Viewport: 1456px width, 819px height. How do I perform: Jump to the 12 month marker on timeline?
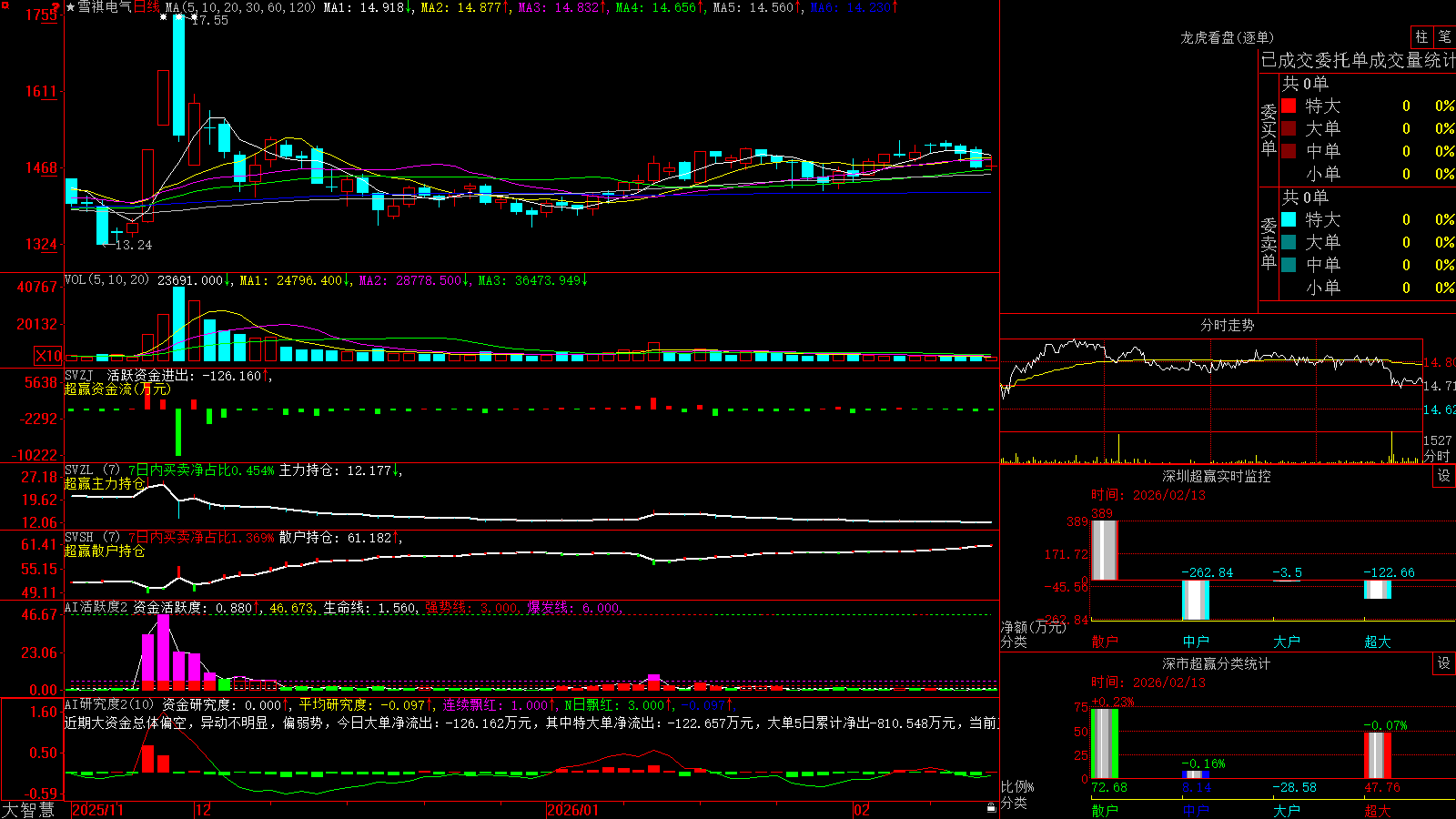(x=204, y=810)
